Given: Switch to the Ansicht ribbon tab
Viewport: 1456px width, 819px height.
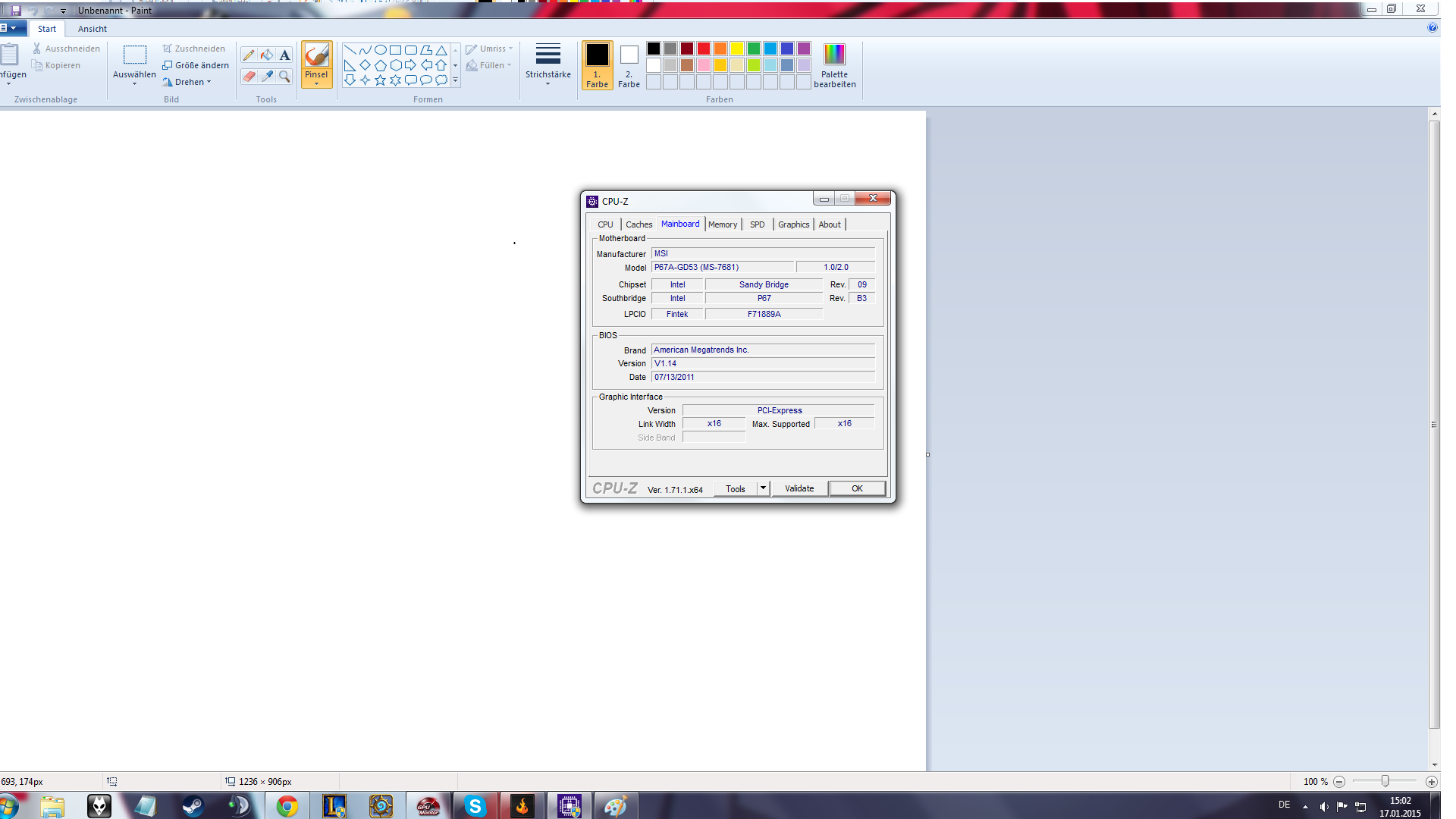Looking at the screenshot, I should click(92, 29).
